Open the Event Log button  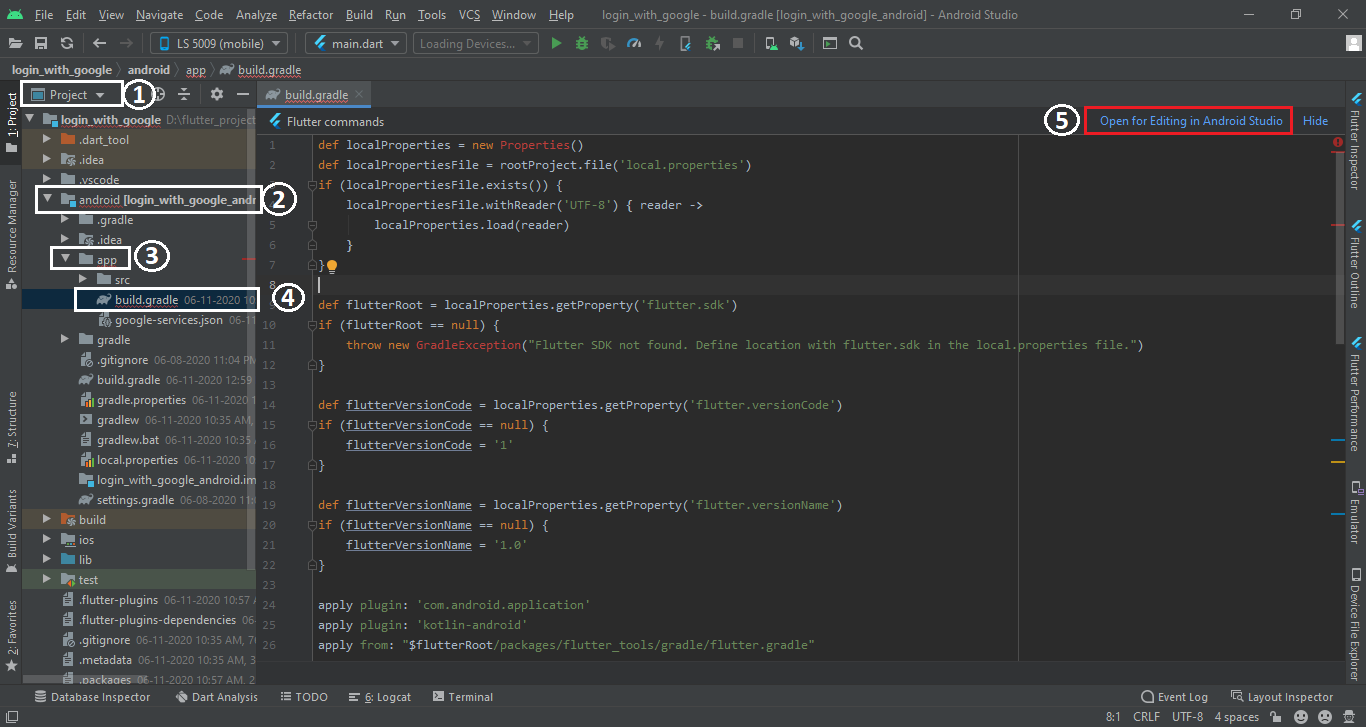tap(1175, 697)
